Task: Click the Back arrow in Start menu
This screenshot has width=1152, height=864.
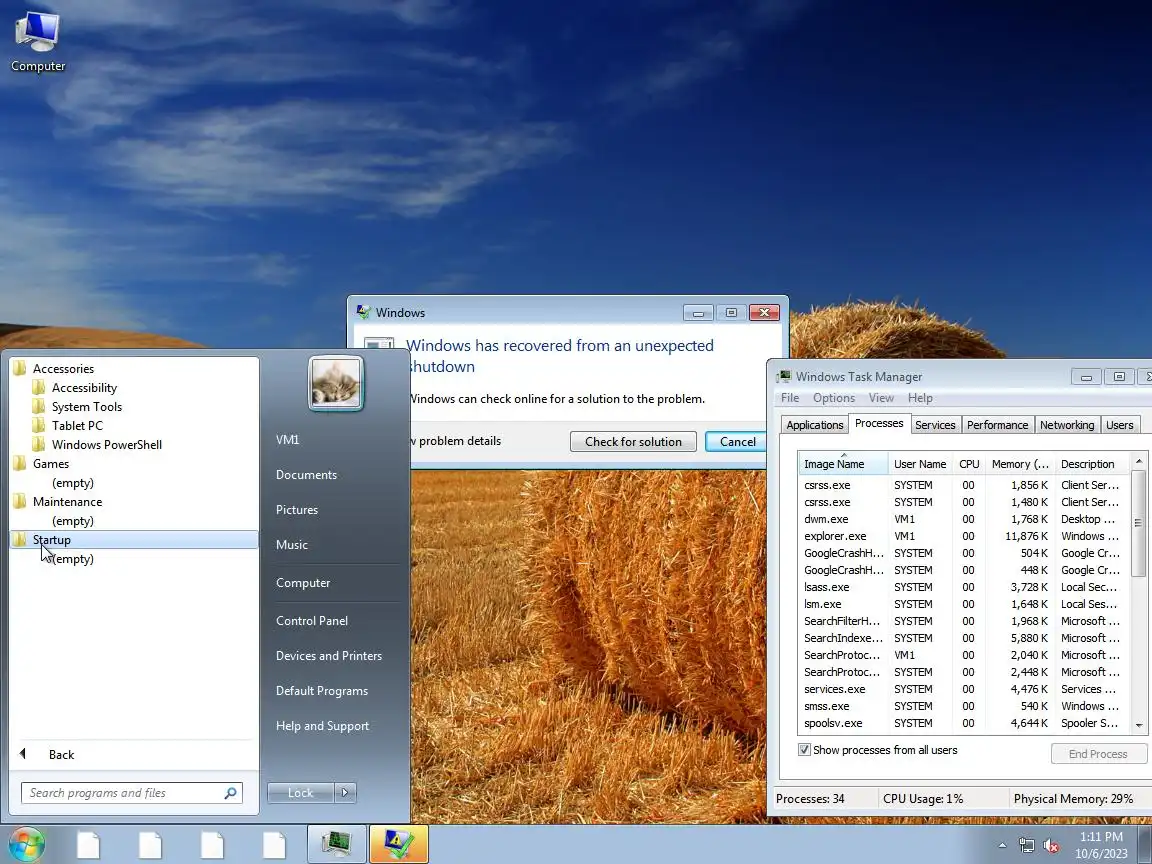Action: (x=23, y=754)
